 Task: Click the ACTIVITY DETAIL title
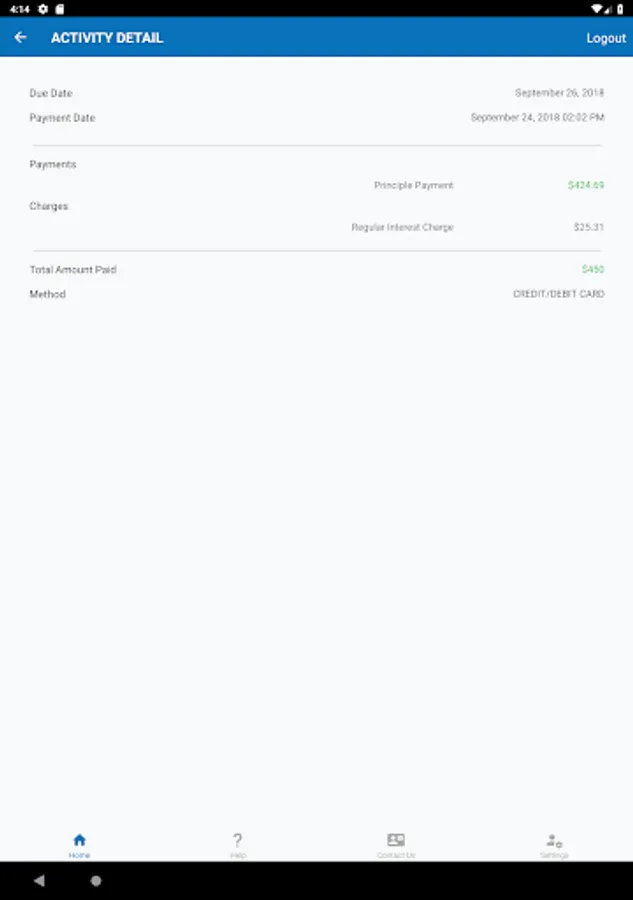[x=107, y=38]
